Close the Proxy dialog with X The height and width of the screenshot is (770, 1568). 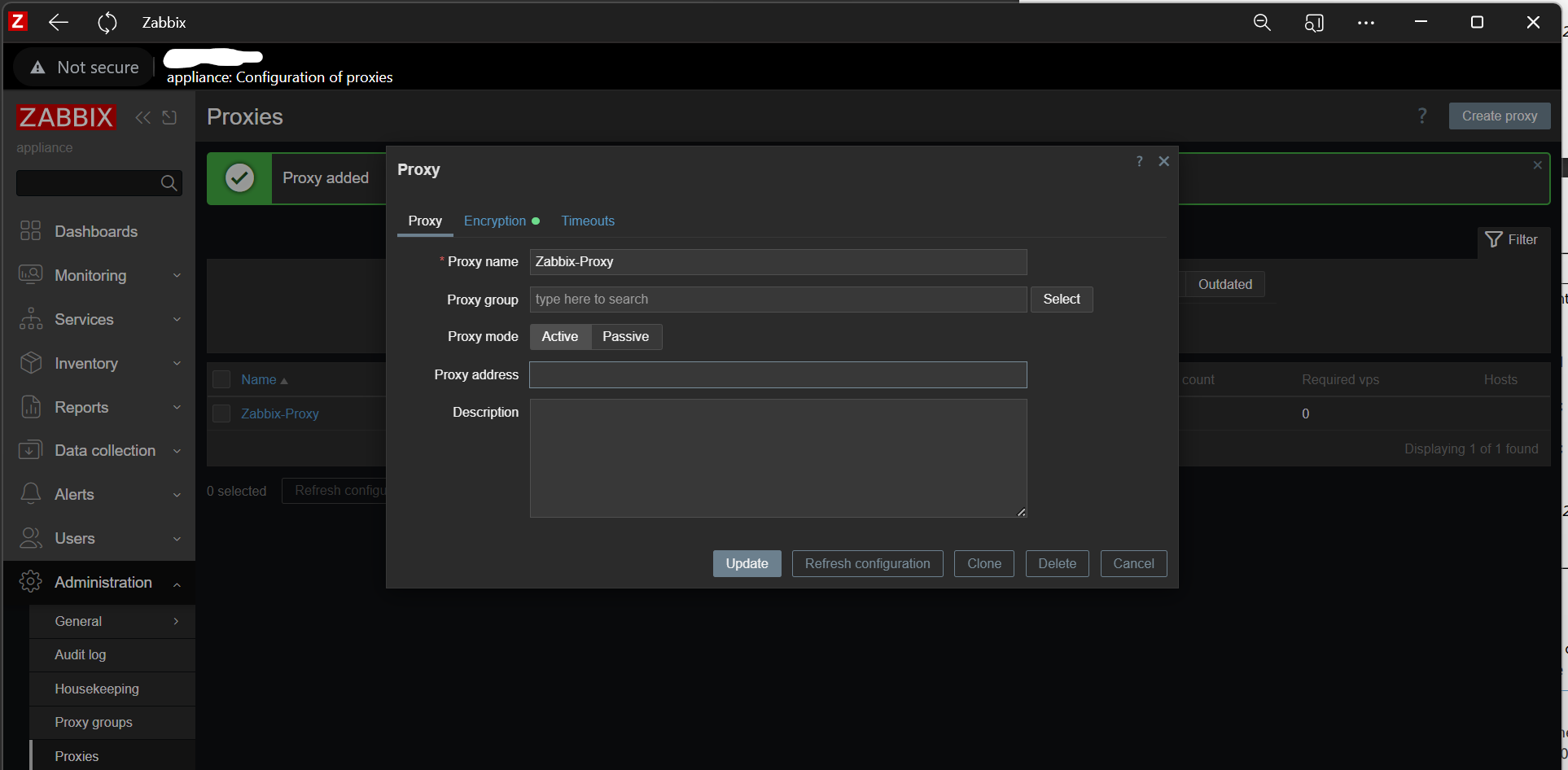pos(1164,161)
